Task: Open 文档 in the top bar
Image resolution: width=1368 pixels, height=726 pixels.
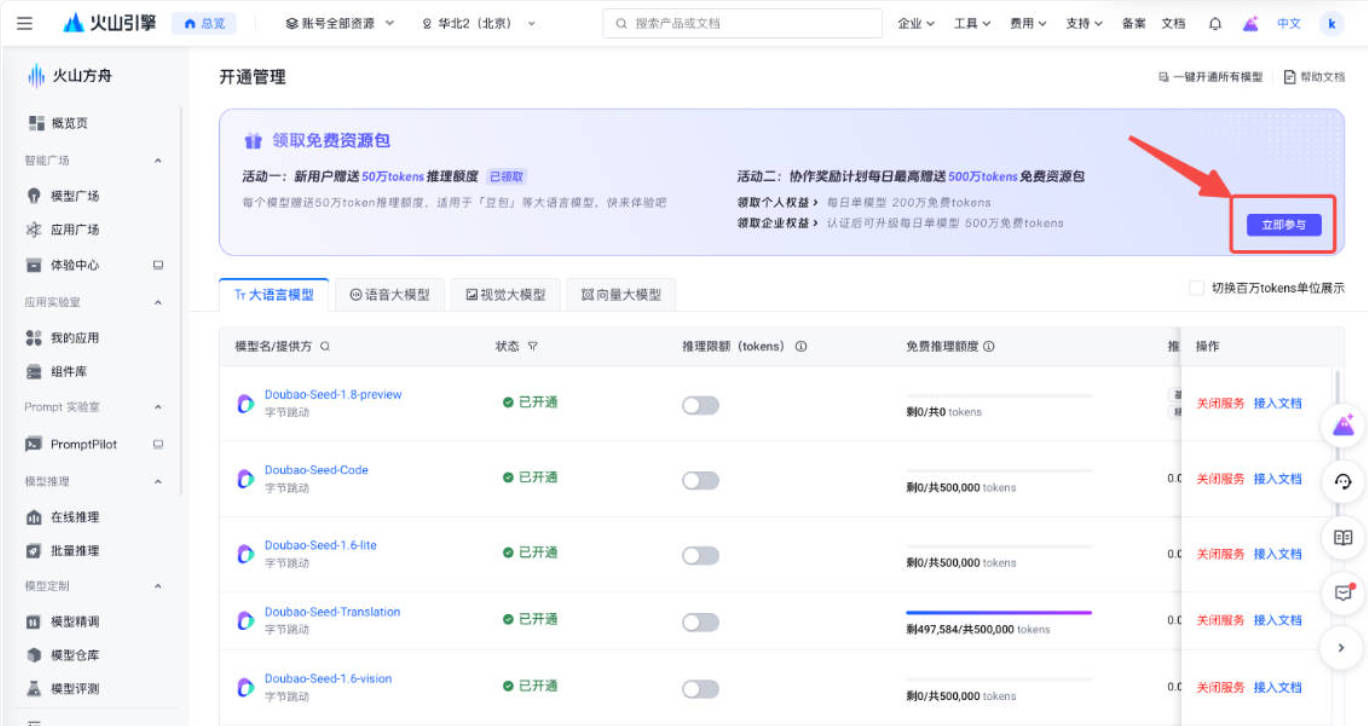Action: [x=1173, y=23]
